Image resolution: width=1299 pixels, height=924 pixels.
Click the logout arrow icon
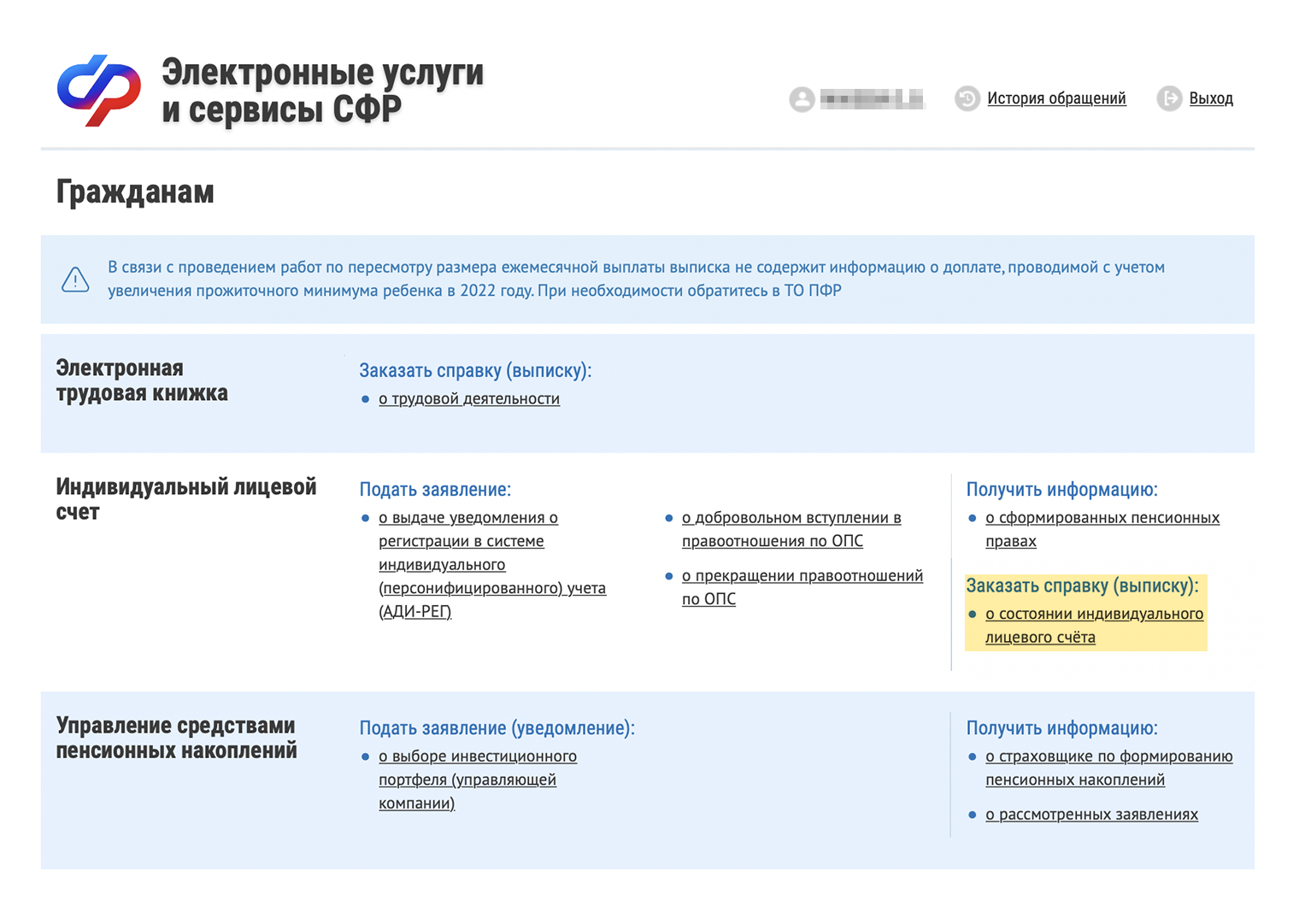(1169, 99)
